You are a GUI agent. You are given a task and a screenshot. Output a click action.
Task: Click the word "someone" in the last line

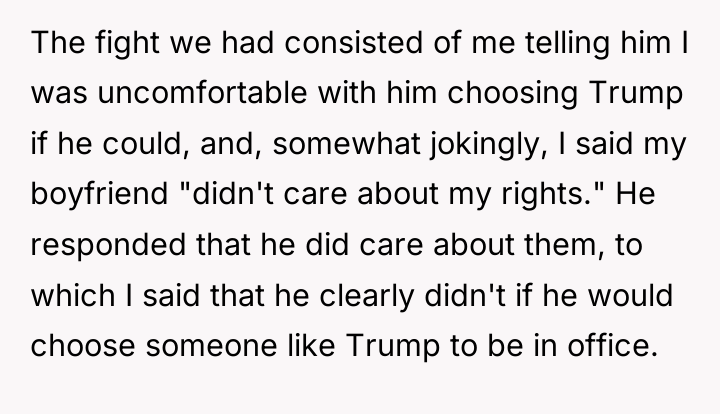pyautogui.click(x=211, y=346)
